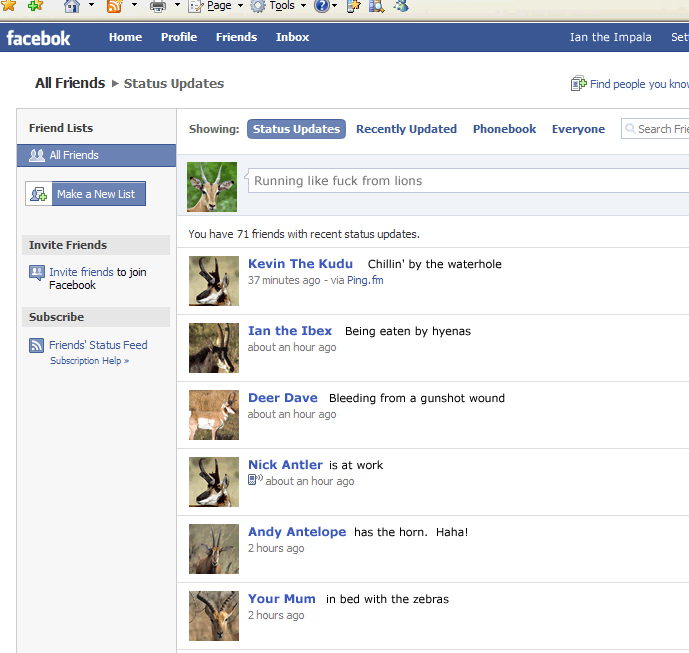Click Deer Dave's profile thumbnail
689x653 pixels.
pos(213,415)
